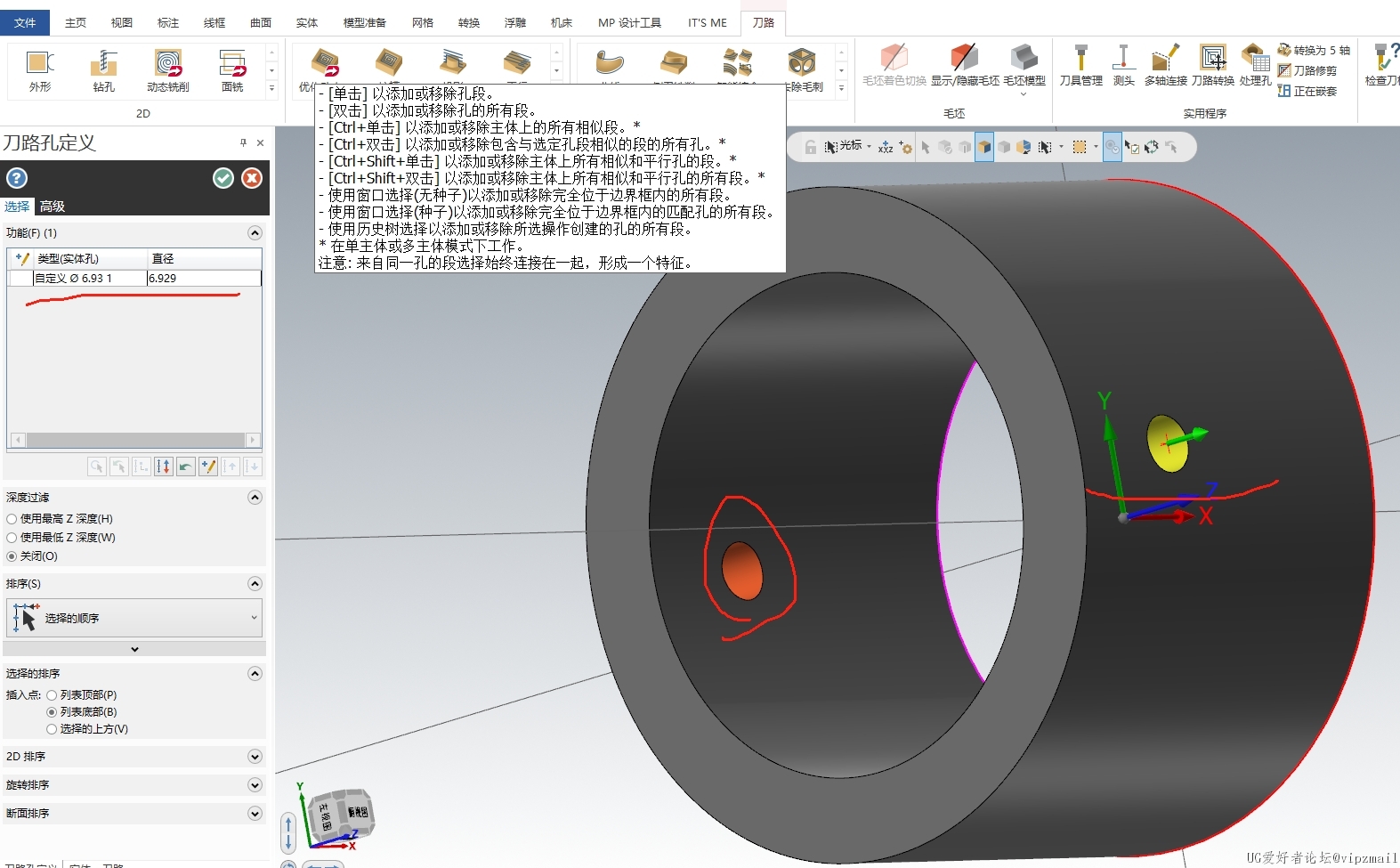Choose 列表底部(B) insertion point
This screenshot has height=868, width=1400.
point(52,712)
